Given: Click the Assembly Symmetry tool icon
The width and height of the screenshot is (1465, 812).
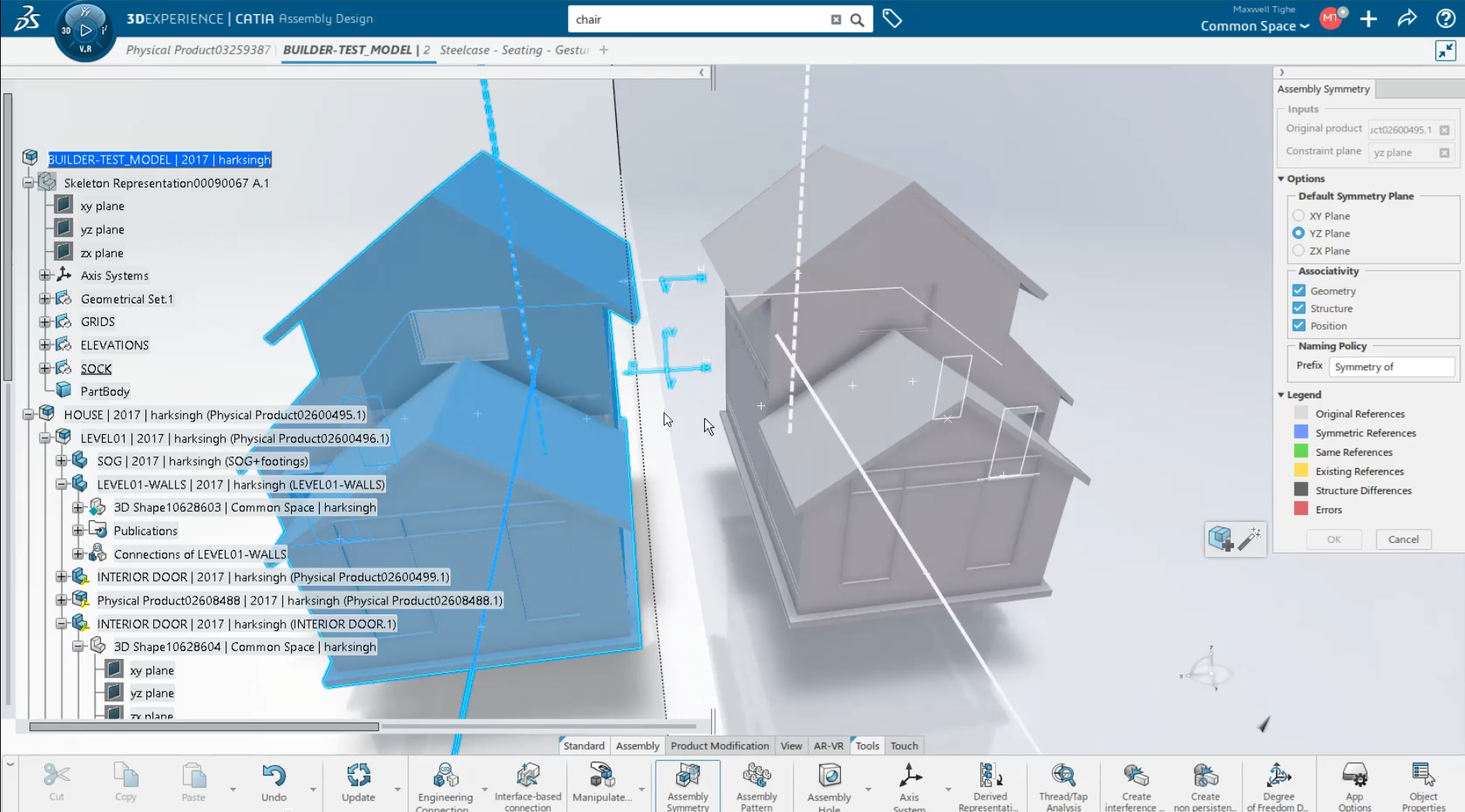Looking at the screenshot, I should pos(687,776).
